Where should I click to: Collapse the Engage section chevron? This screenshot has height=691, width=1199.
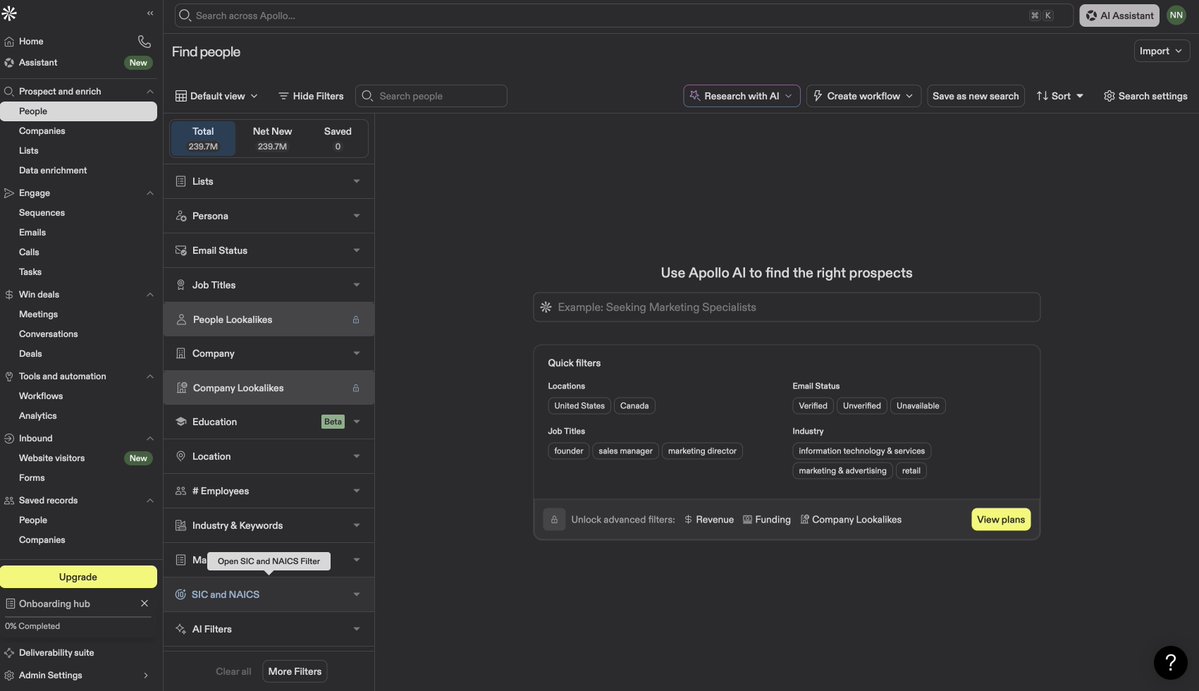coord(150,193)
